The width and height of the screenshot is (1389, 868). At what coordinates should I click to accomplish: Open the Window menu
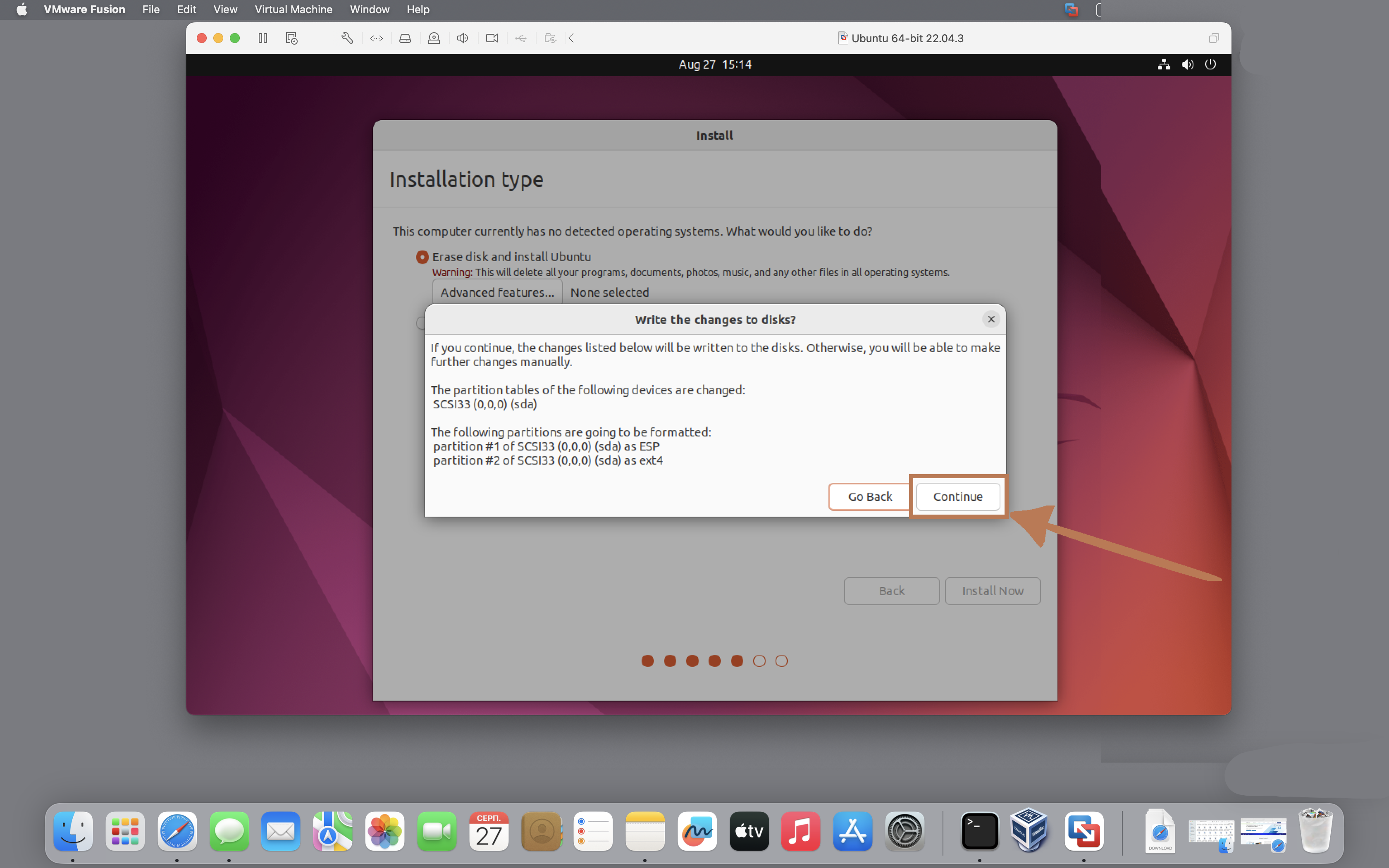(369, 9)
